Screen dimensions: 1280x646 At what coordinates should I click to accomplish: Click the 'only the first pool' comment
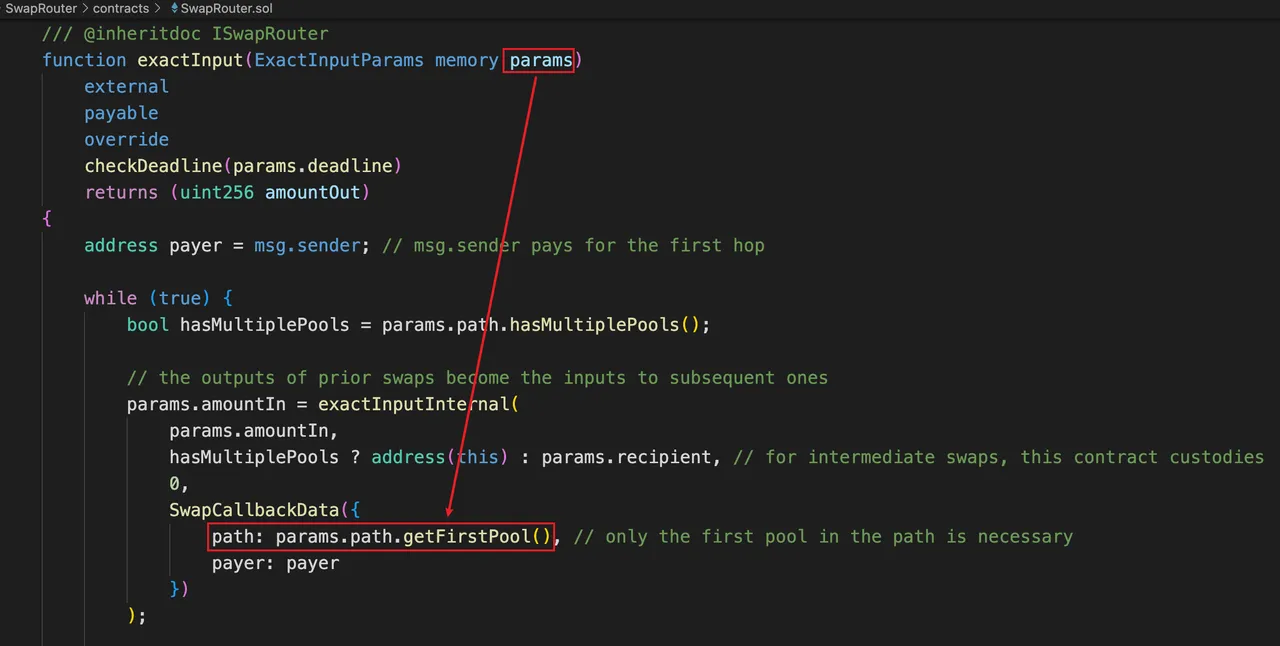click(x=823, y=537)
